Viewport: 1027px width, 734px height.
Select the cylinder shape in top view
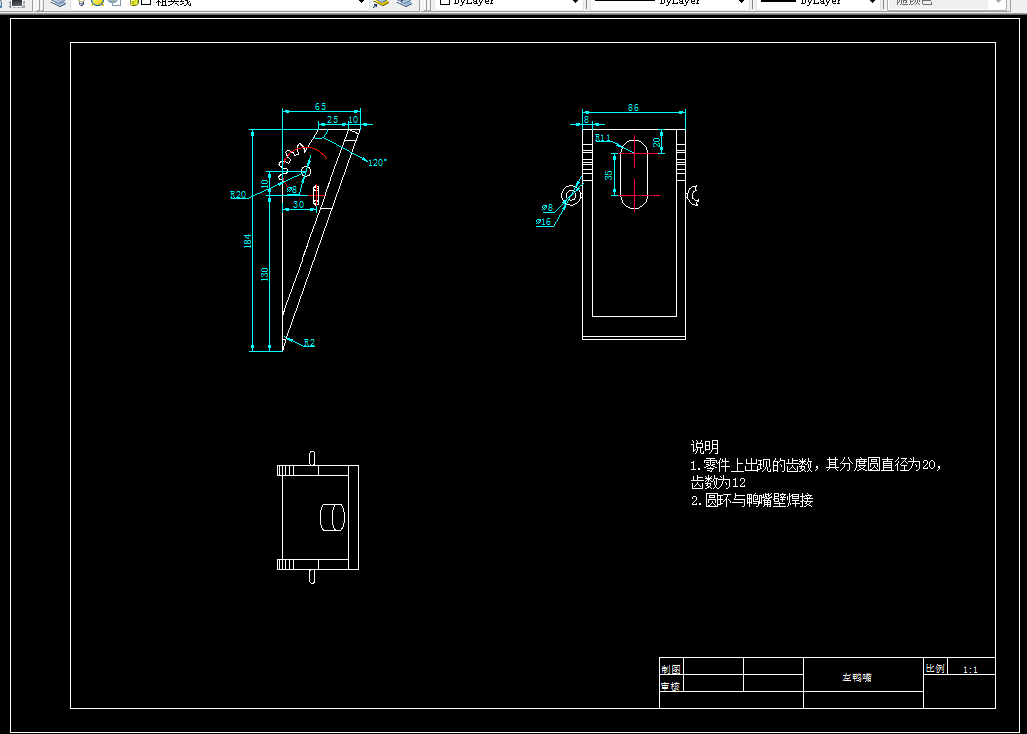pyautogui.click(x=332, y=517)
